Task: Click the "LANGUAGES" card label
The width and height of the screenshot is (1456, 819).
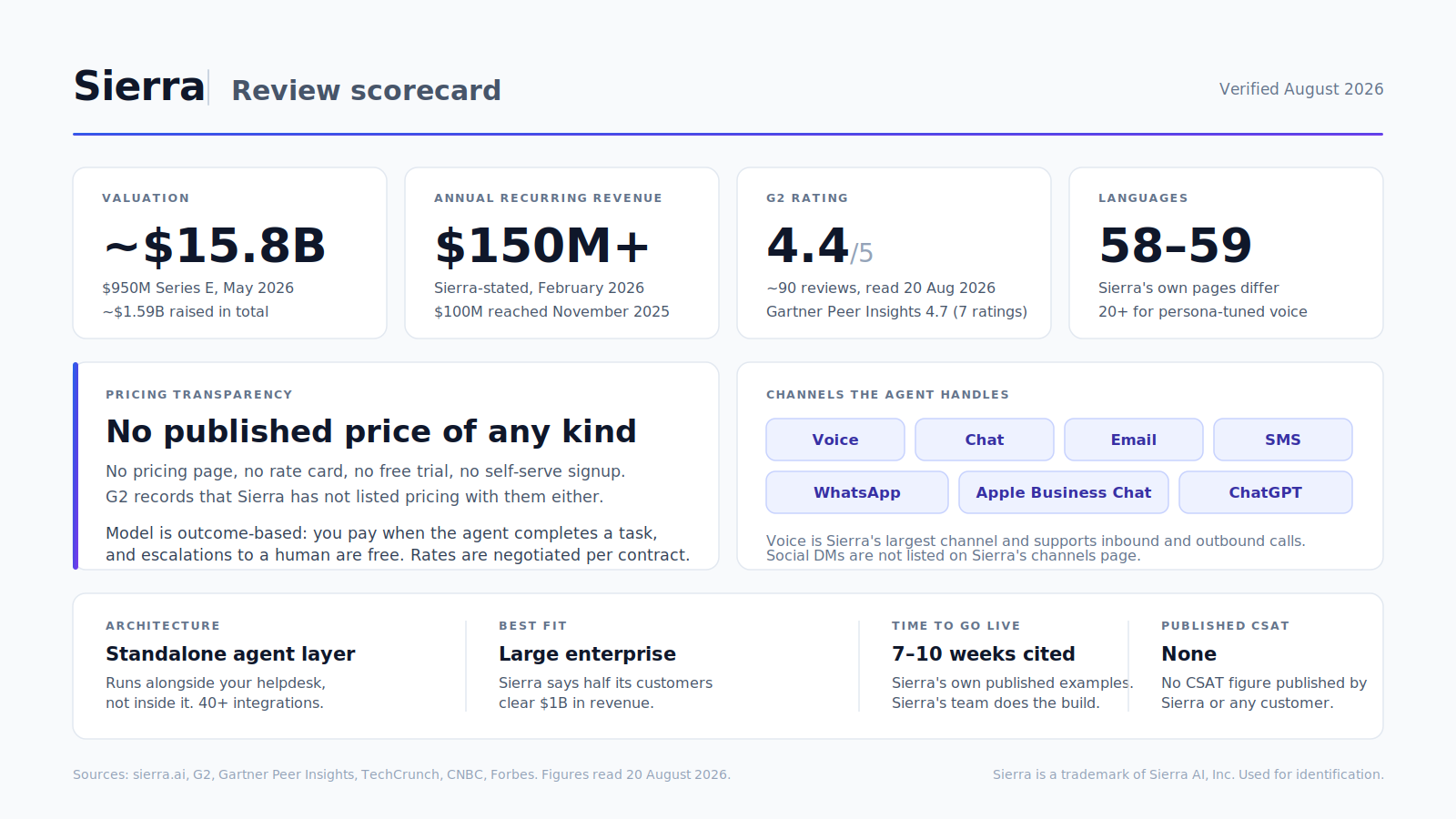Action: click(1143, 198)
